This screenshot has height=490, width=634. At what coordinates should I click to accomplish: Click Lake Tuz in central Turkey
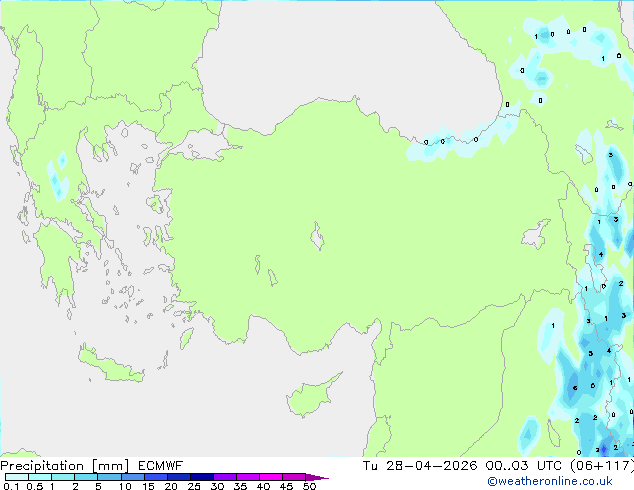[317, 237]
